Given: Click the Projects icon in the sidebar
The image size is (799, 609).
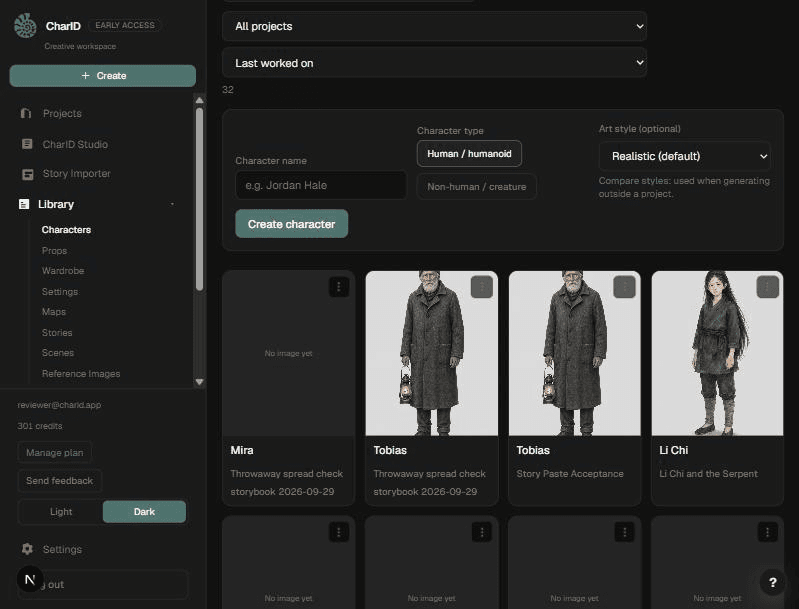Looking at the screenshot, I should tap(26, 113).
